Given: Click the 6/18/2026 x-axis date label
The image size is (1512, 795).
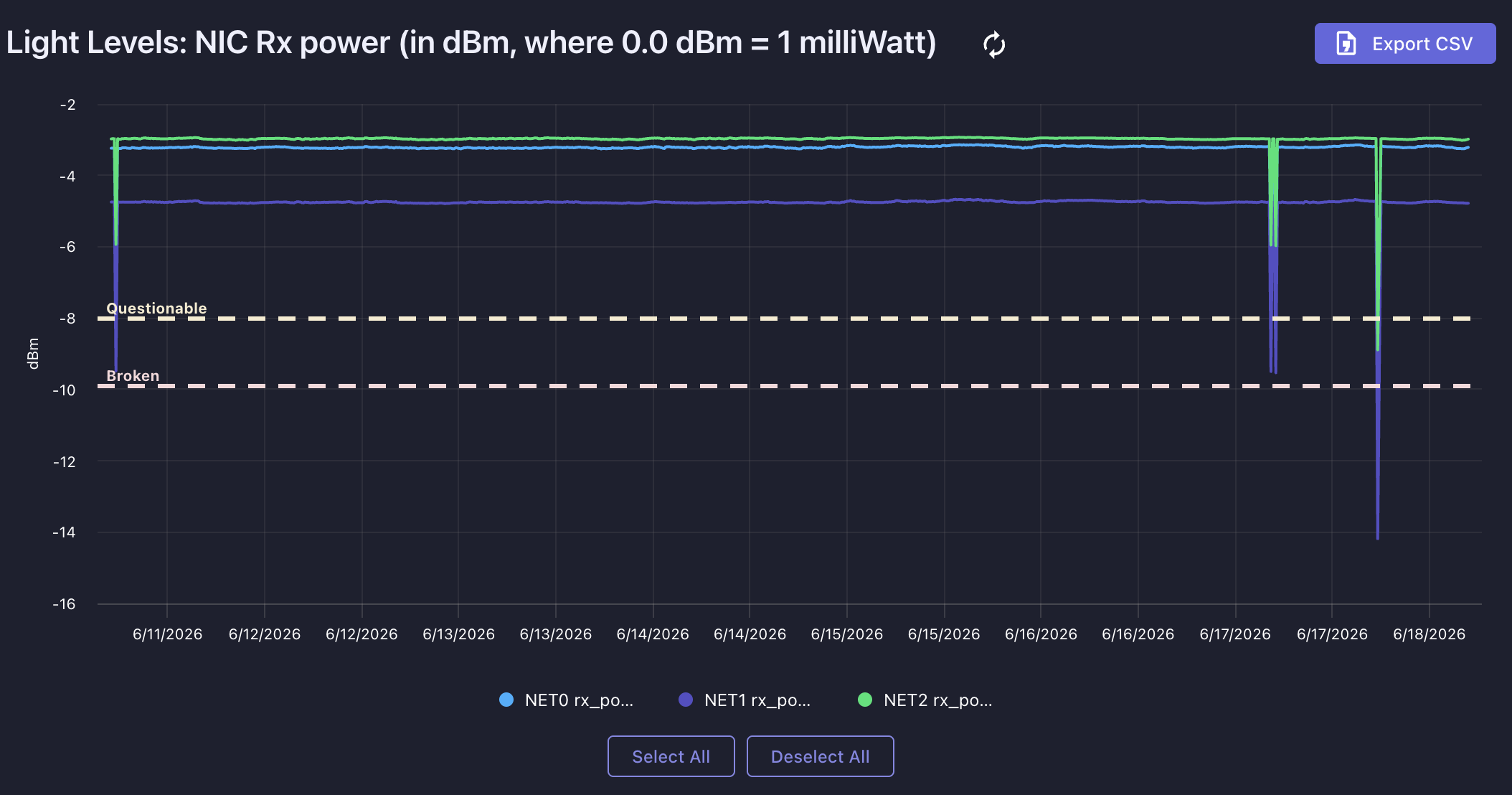Looking at the screenshot, I should coord(1429,634).
